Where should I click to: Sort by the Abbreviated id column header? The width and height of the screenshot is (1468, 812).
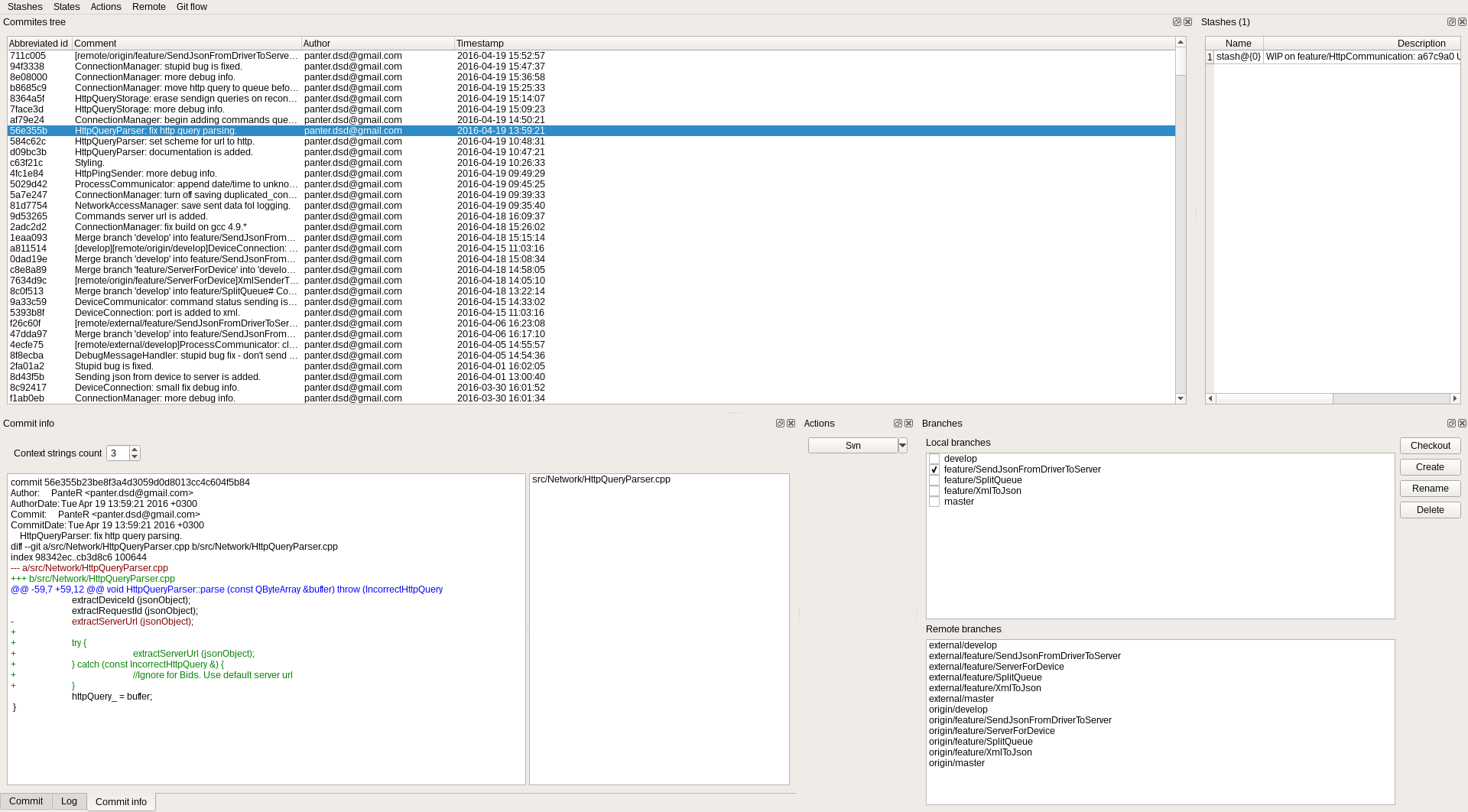tap(40, 44)
